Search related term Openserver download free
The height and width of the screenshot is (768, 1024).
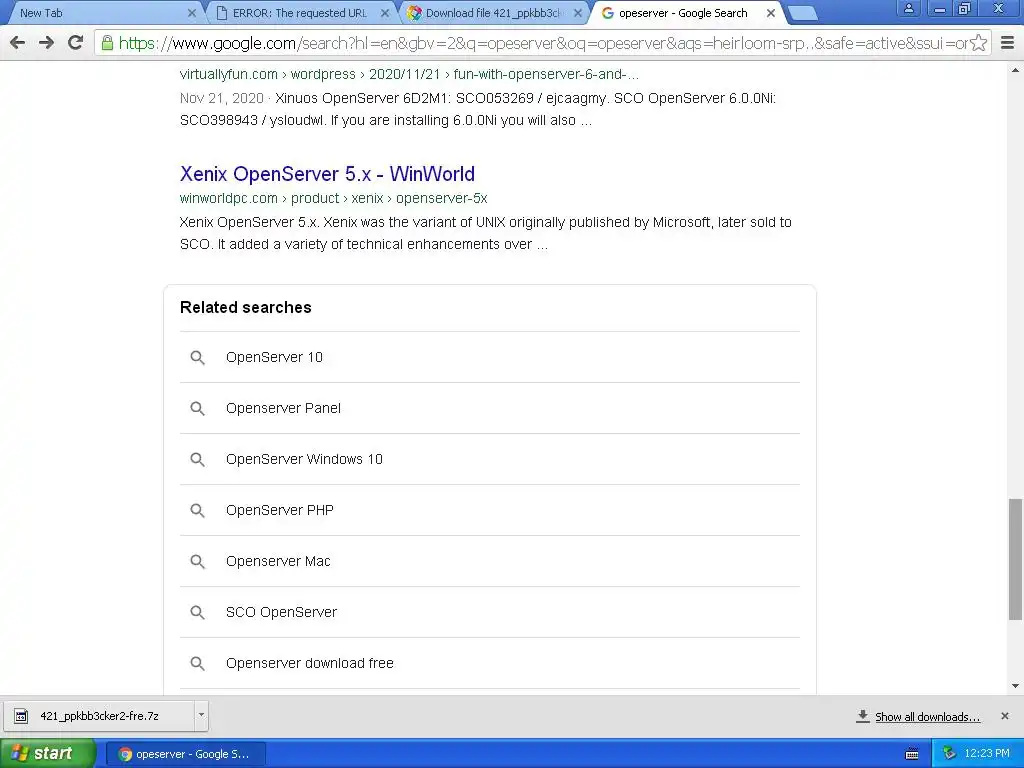(x=310, y=663)
